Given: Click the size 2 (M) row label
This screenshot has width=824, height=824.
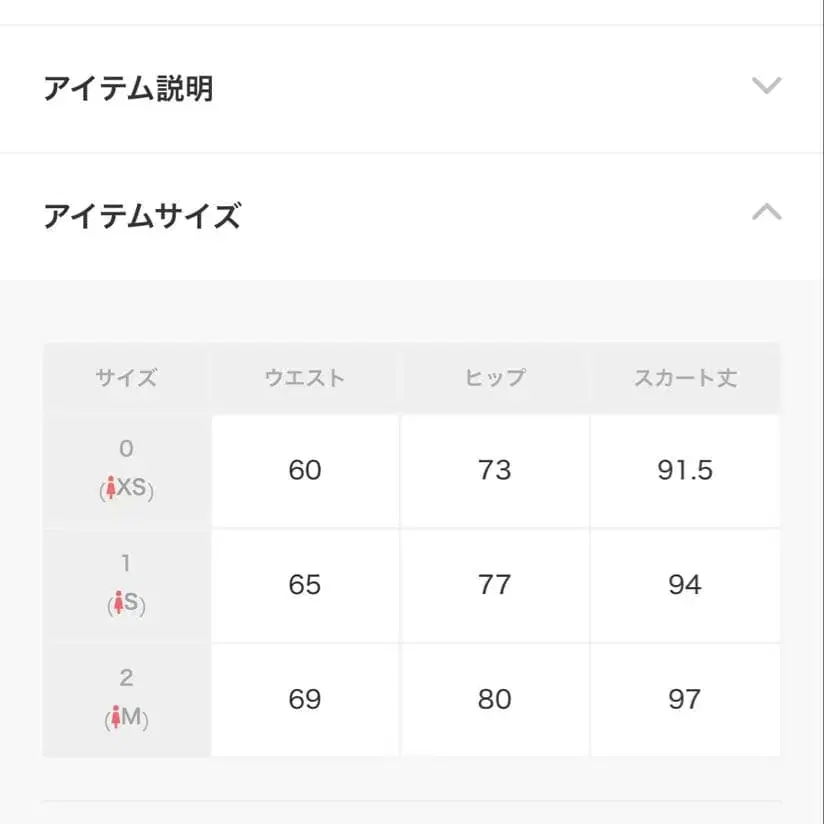Looking at the screenshot, I should coord(126,698).
